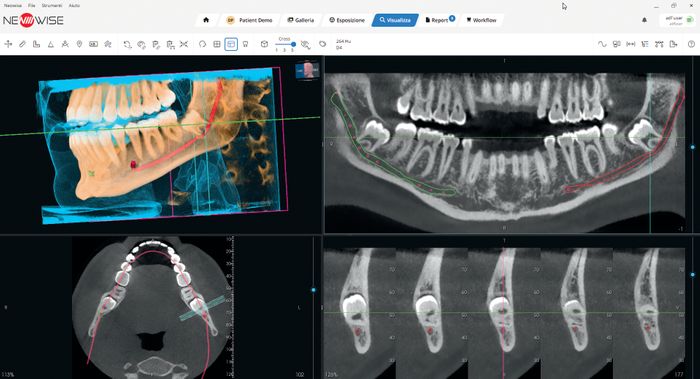Click the "115%" zoom value in axial view

coord(8,375)
